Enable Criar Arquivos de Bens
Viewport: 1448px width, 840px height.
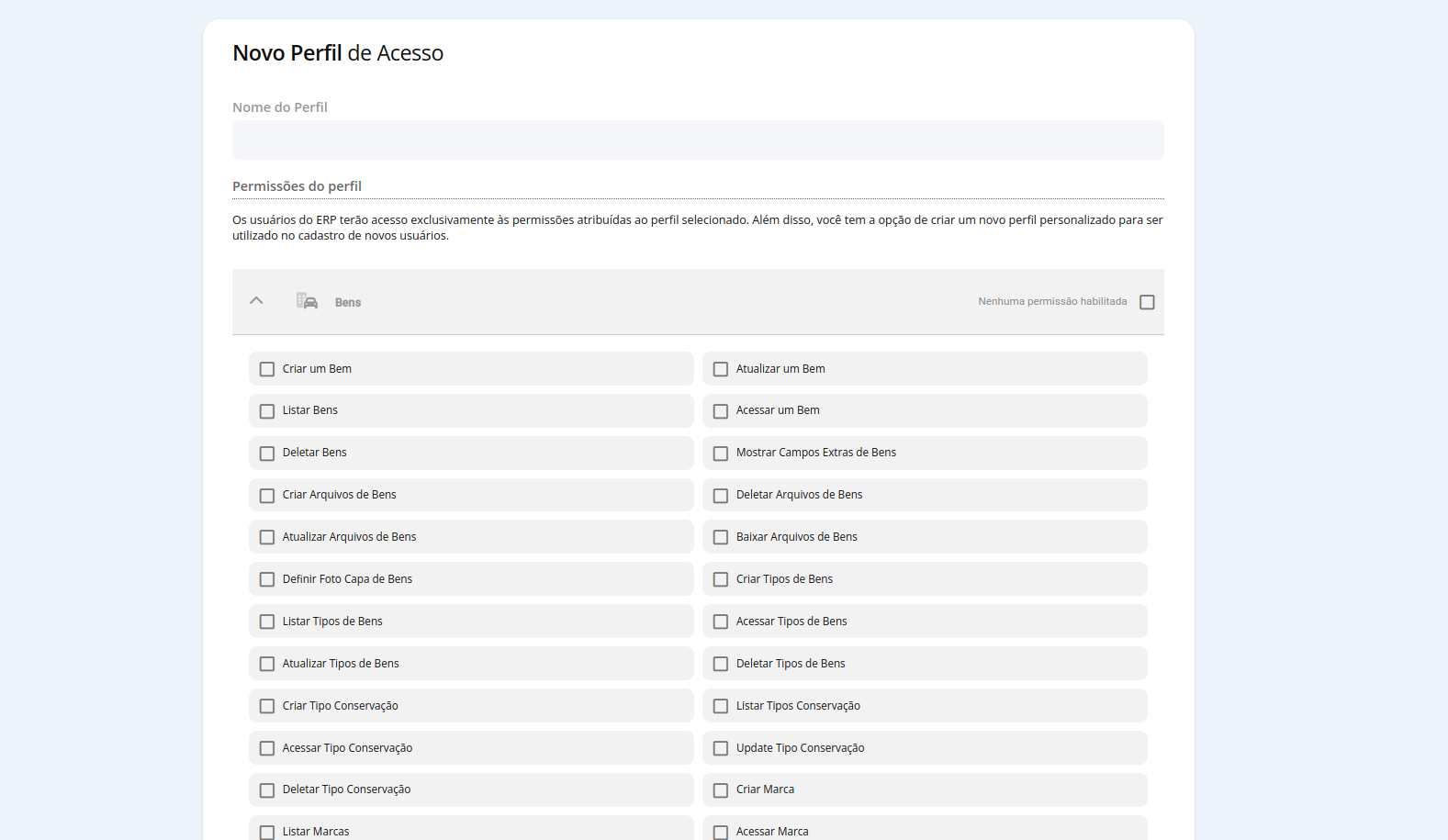pyautogui.click(x=267, y=496)
